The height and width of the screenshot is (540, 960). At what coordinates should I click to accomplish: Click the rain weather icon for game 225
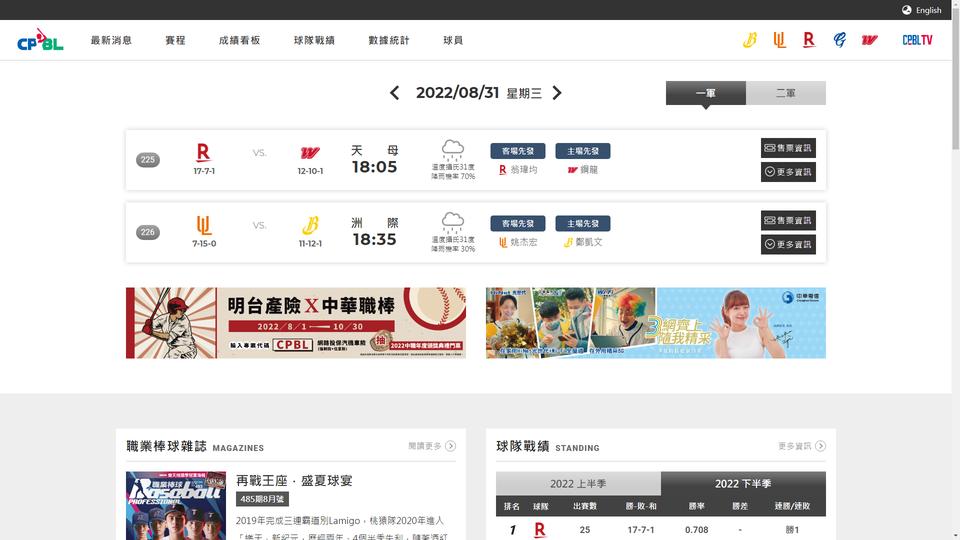[x=452, y=149]
